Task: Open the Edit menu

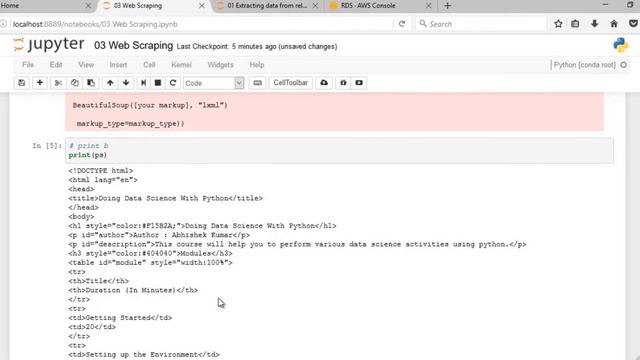Action: pos(56,65)
